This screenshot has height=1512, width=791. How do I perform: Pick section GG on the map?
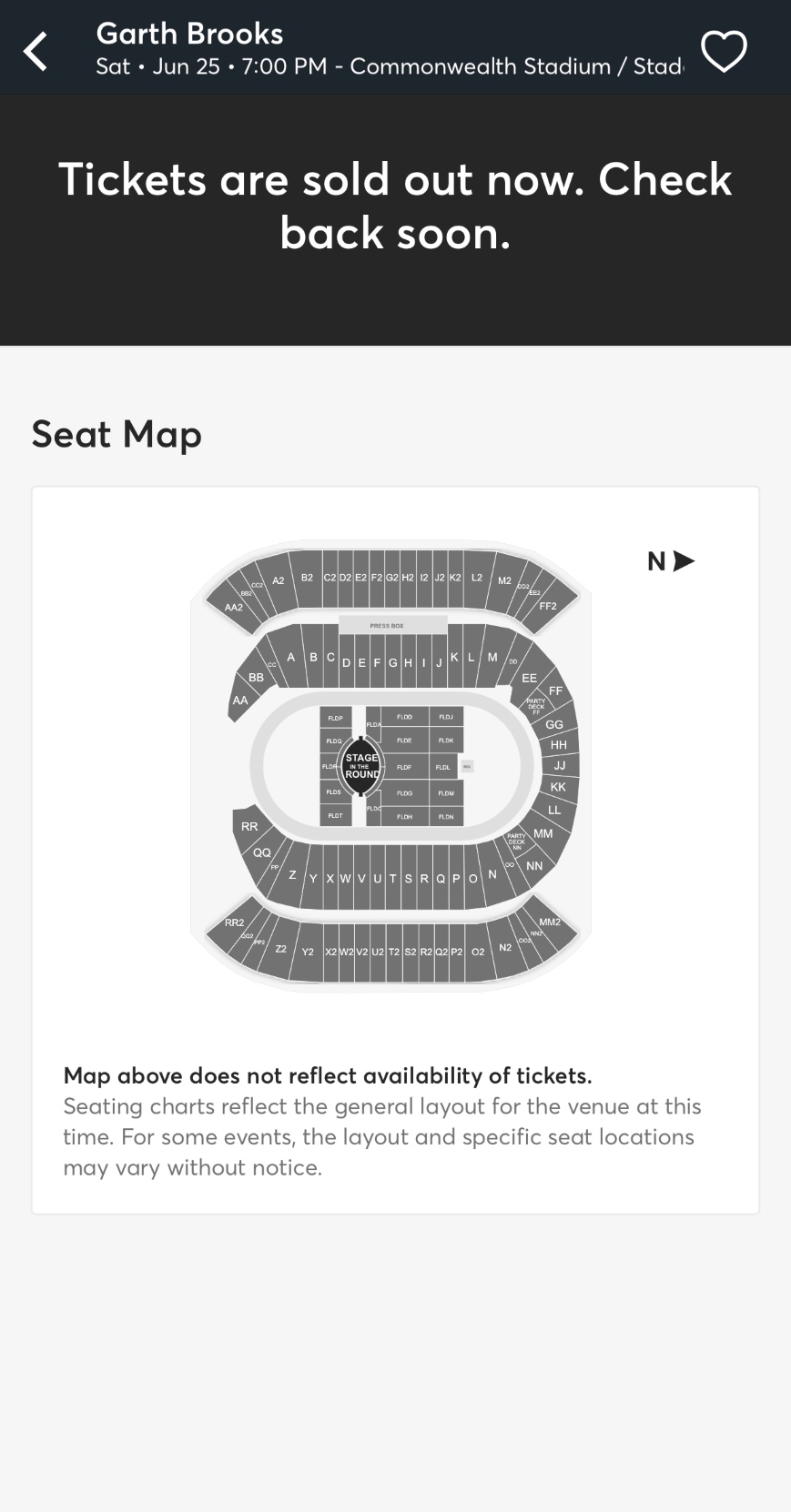pos(554,725)
